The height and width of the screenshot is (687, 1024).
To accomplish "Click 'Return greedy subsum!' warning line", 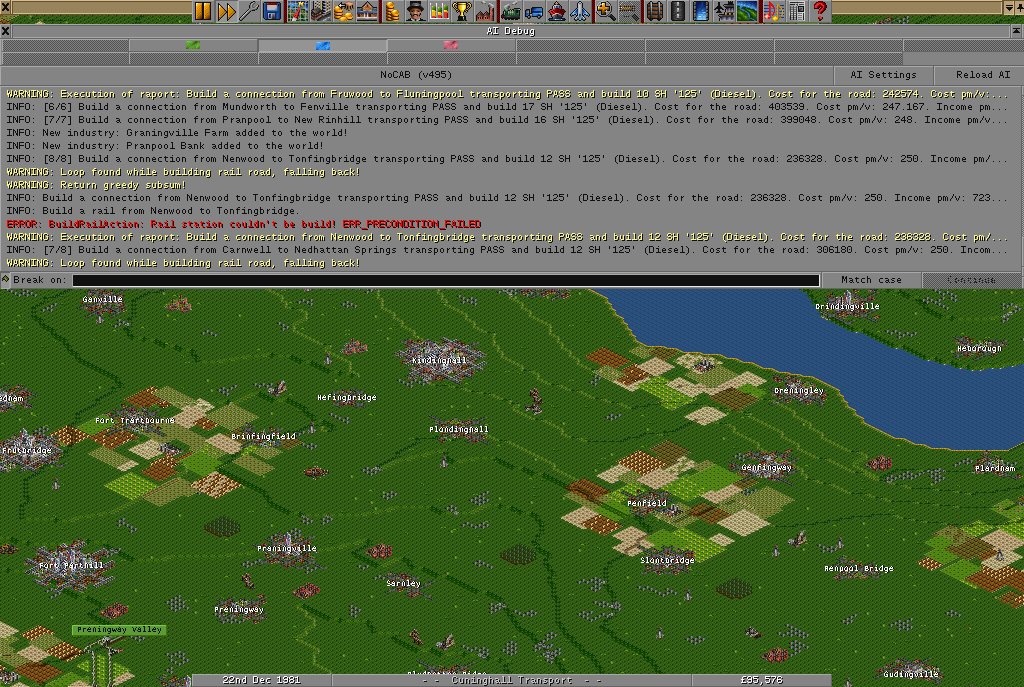I will click(96, 185).
